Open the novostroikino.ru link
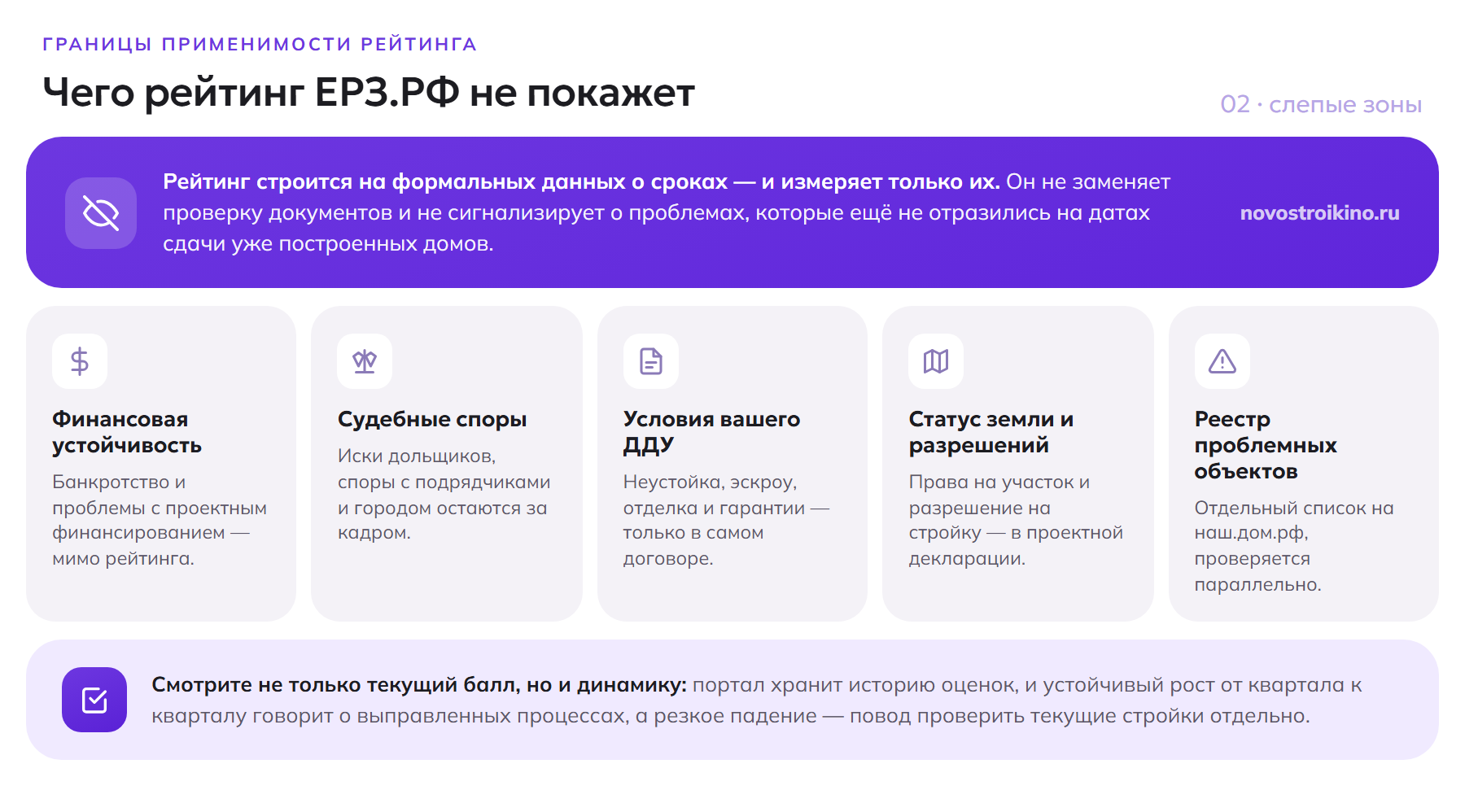Image resolution: width=1465 pixels, height=812 pixels. pos(1319,213)
